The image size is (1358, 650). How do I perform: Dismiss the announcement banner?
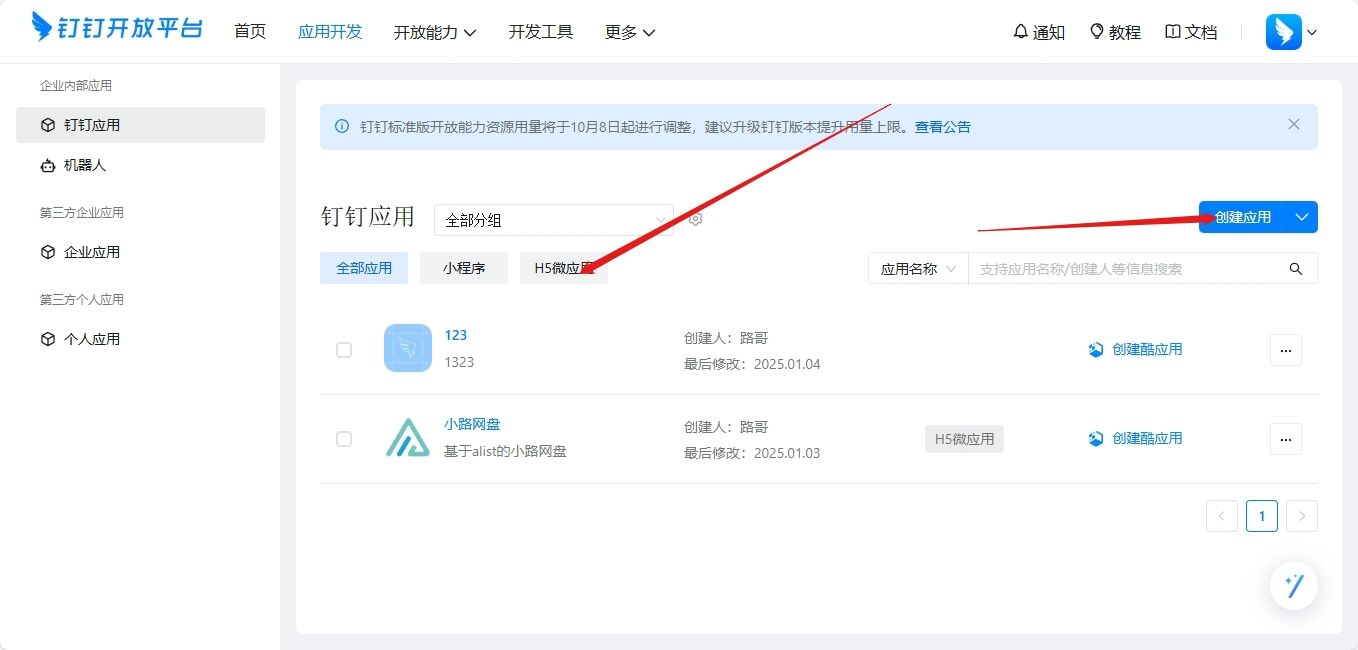click(1294, 125)
